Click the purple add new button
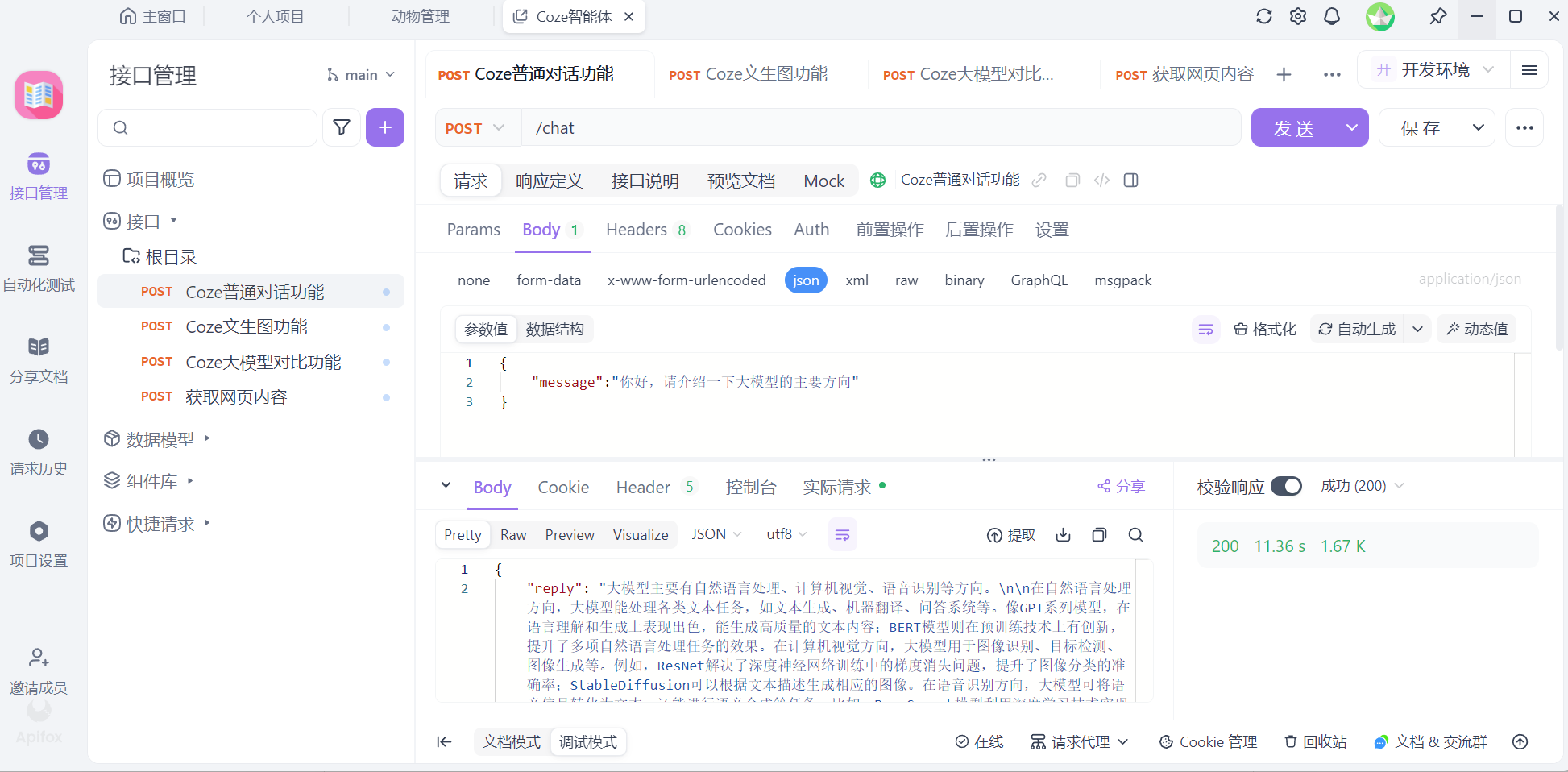1568x772 pixels. click(x=385, y=127)
